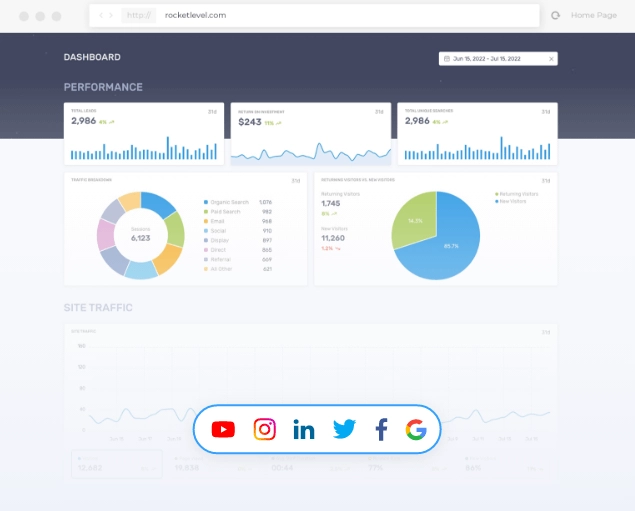
Task: Click the browser back arrow
Action: 102,16
